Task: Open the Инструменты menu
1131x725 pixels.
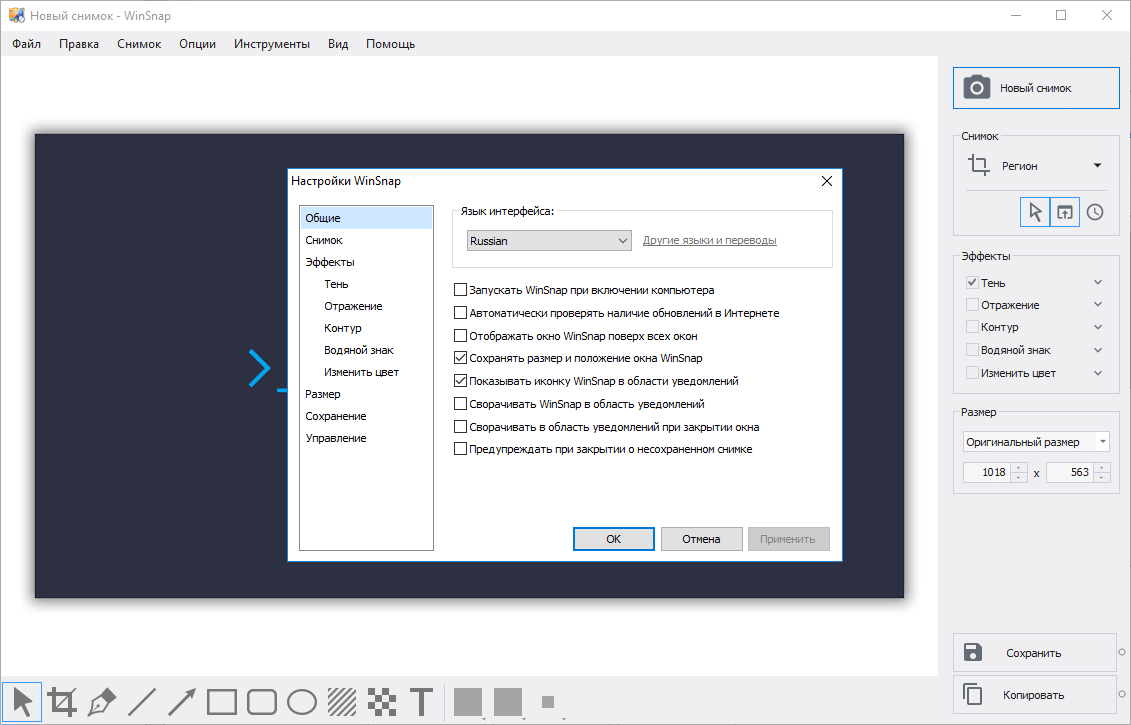Action: click(x=272, y=44)
